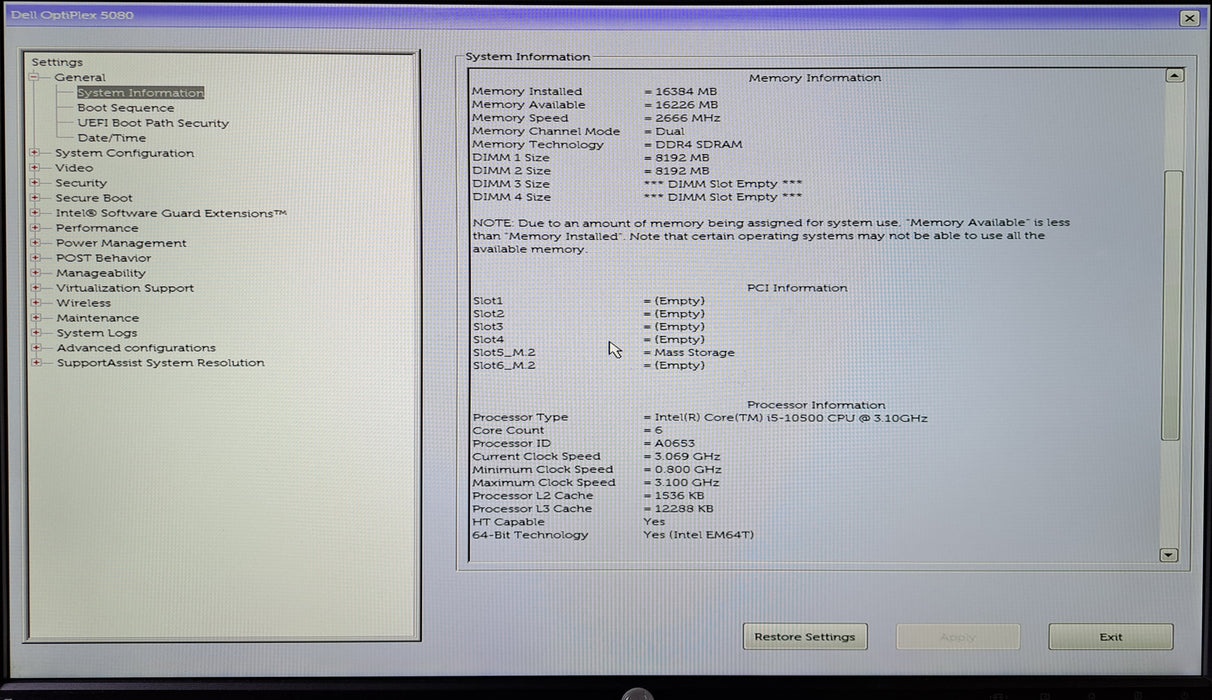Click the 64-Bit Technology value
1212x700 pixels.
click(699, 535)
